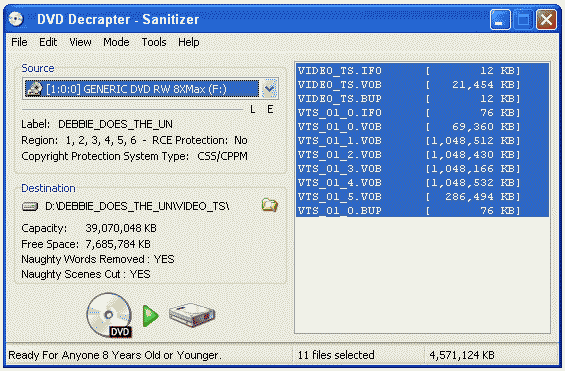Open the View menu
565x371 pixels.
tap(80, 42)
